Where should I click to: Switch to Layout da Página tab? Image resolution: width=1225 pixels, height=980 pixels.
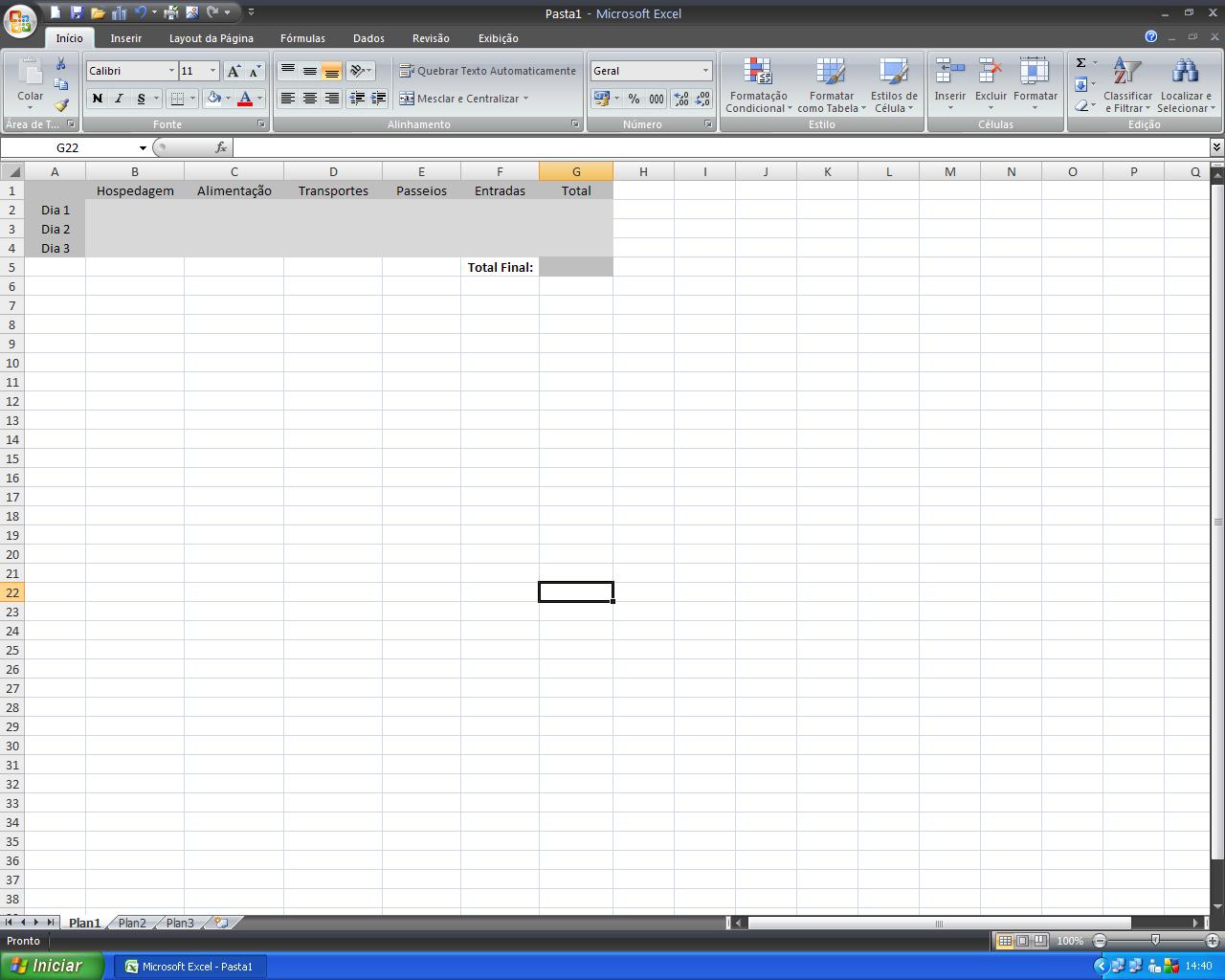pos(211,38)
